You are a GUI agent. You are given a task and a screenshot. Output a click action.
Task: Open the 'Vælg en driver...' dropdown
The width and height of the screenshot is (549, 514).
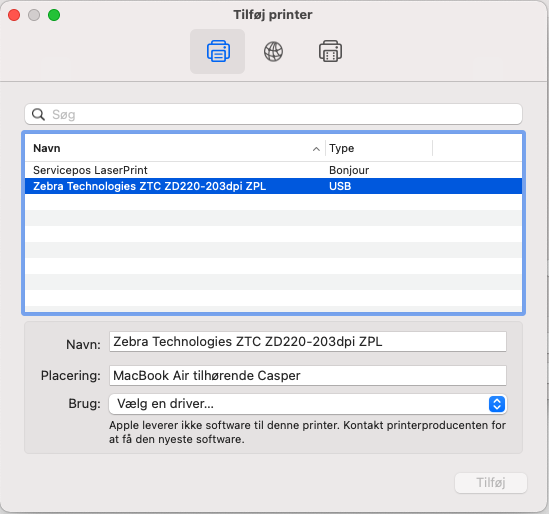click(308, 404)
